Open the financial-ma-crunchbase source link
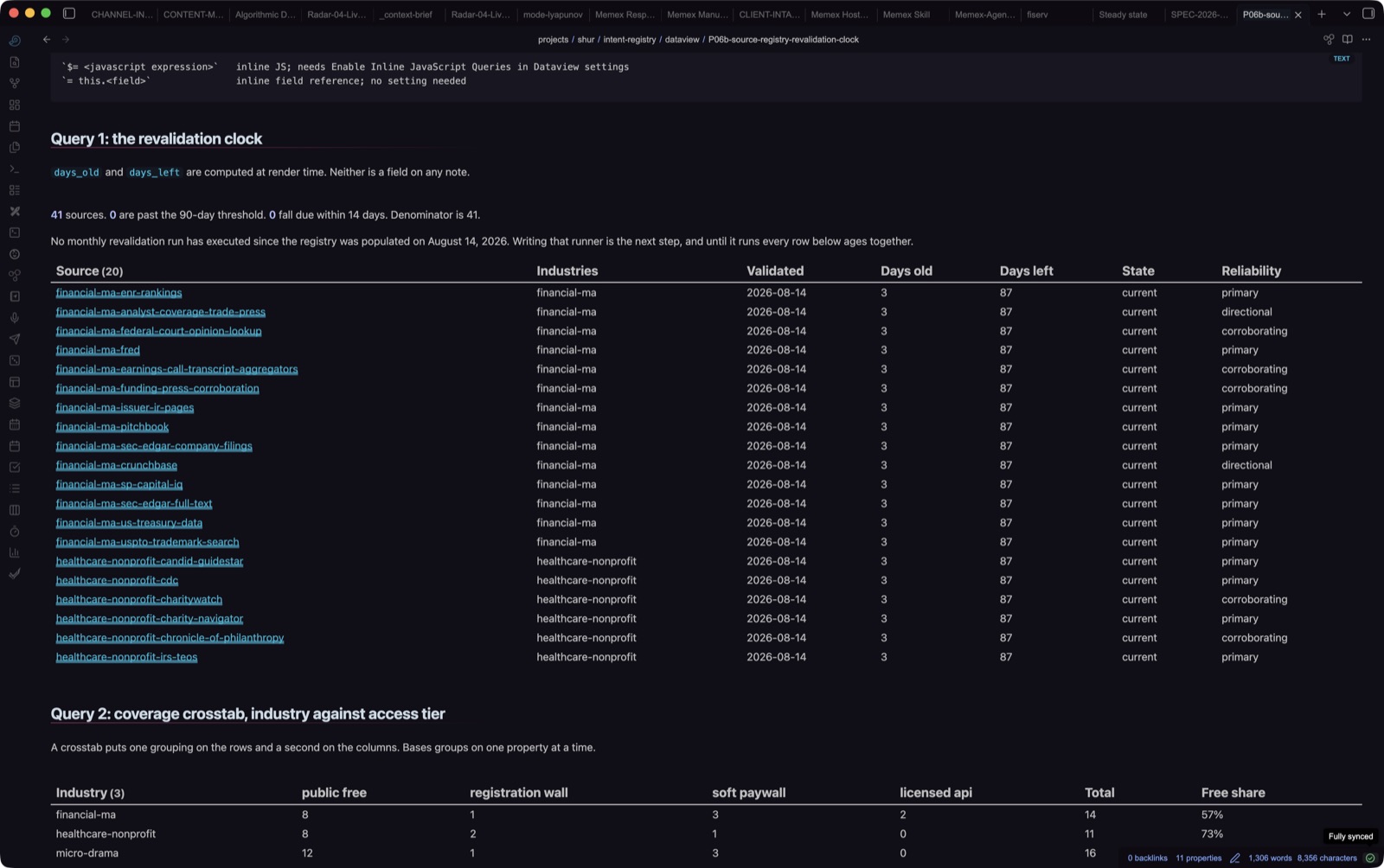This screenshot has height=868, width=1384. (116, 465)
